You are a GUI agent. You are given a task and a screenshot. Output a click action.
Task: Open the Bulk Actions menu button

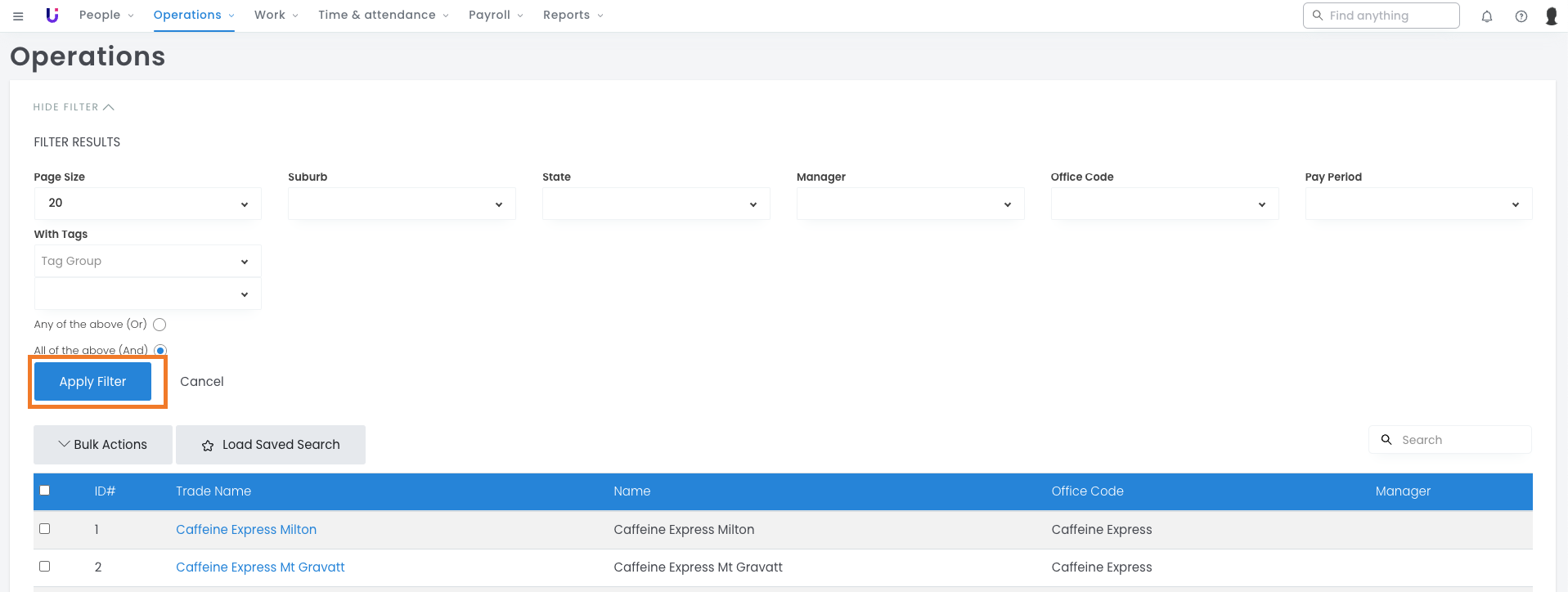pos(103,445)
